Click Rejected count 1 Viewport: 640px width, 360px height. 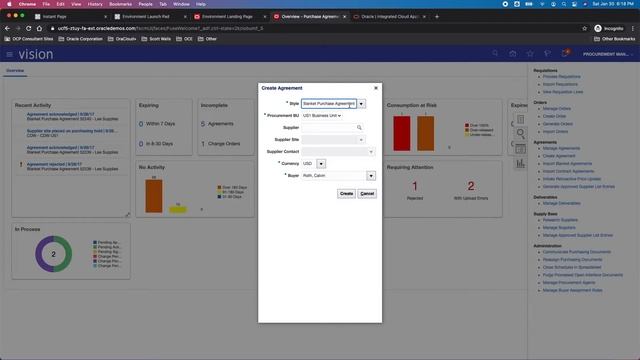(x=415, y=187)
